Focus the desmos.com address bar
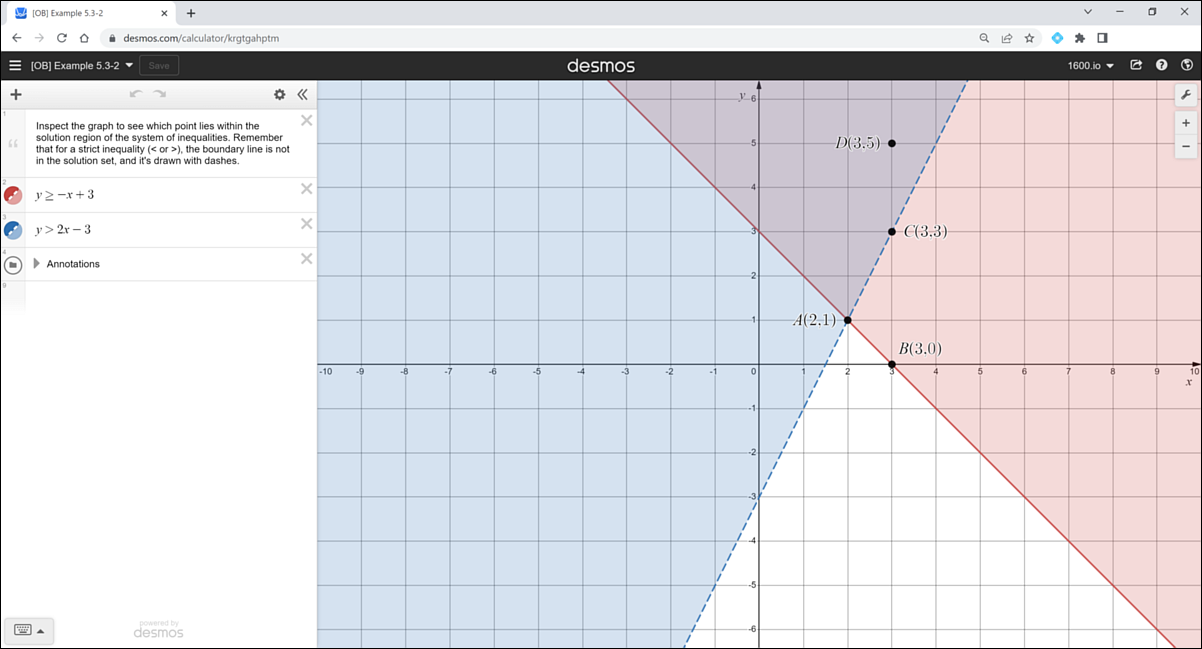Image resolution: width=1202 pixels, height=649 pixels. coord(540,38)
